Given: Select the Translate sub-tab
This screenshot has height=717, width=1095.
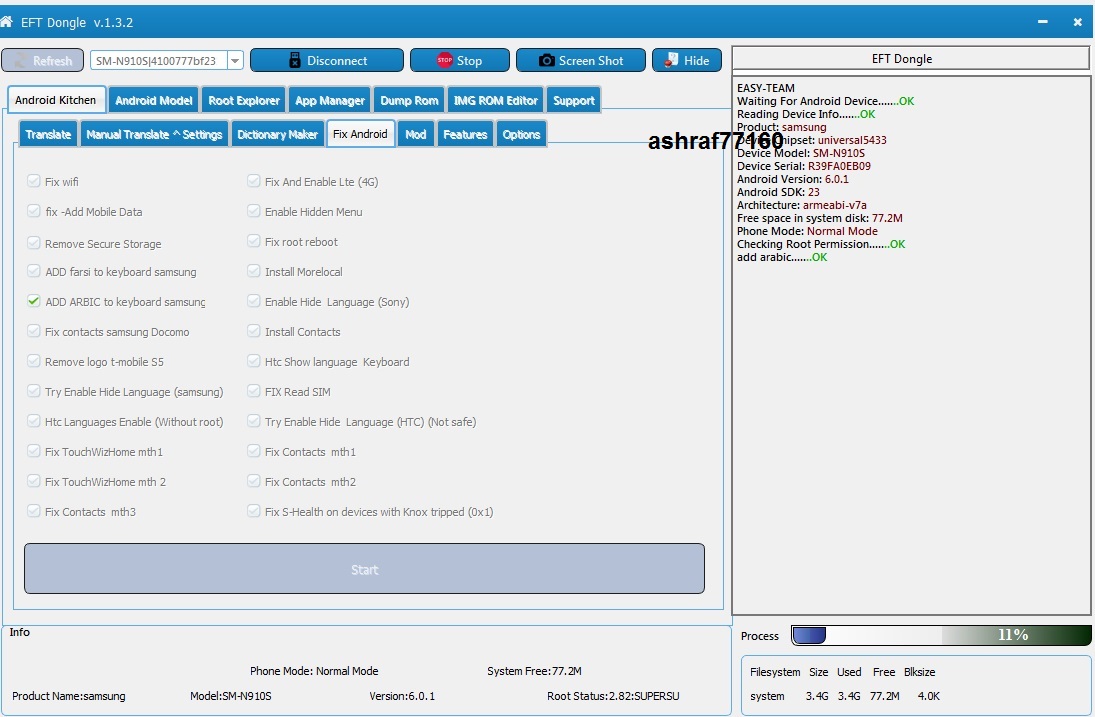Looking at the screenshot, I should 48,134.
